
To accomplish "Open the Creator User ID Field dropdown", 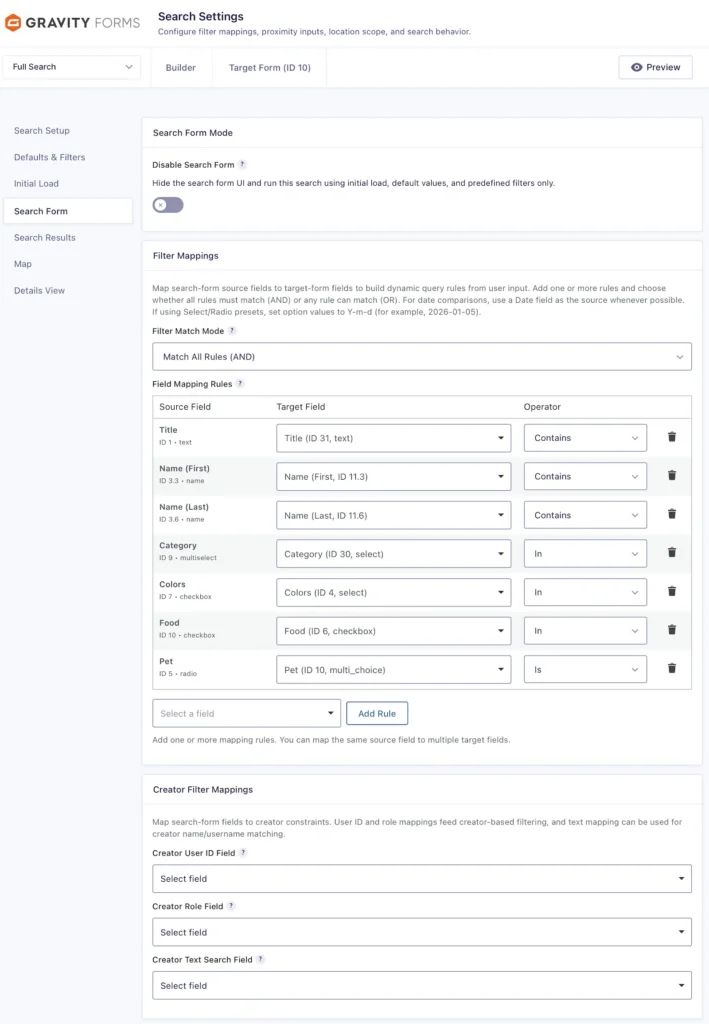I will click(422, 878).
